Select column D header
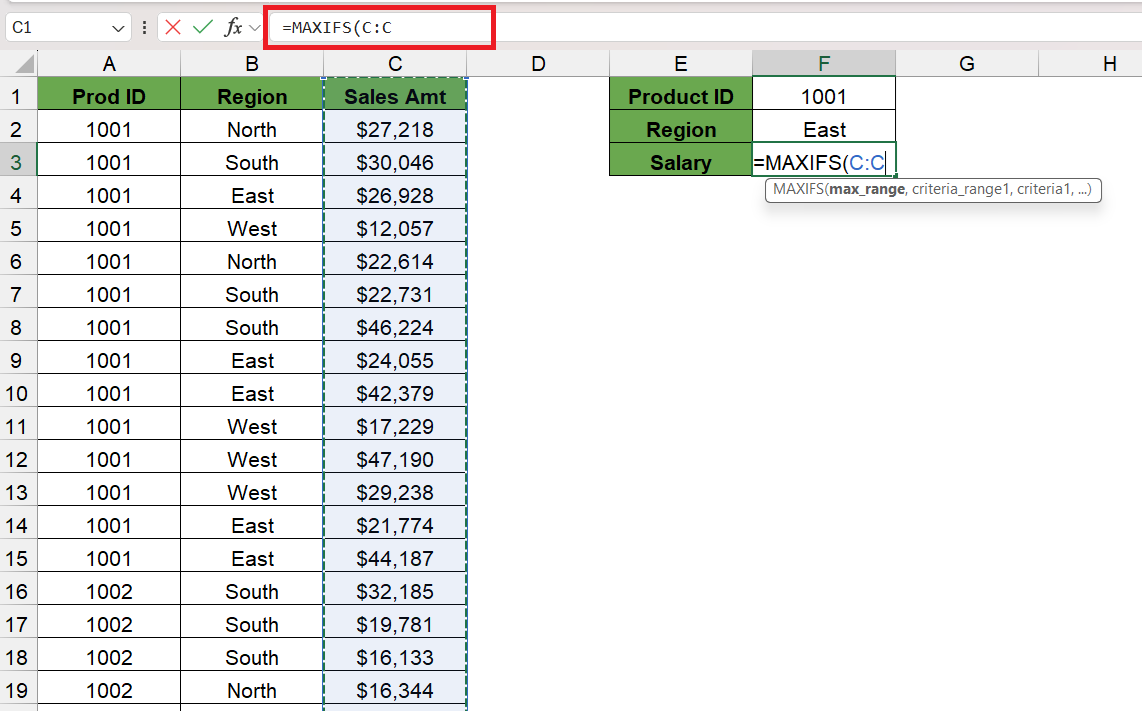The image size is (1142, 711). pos(538,64)
